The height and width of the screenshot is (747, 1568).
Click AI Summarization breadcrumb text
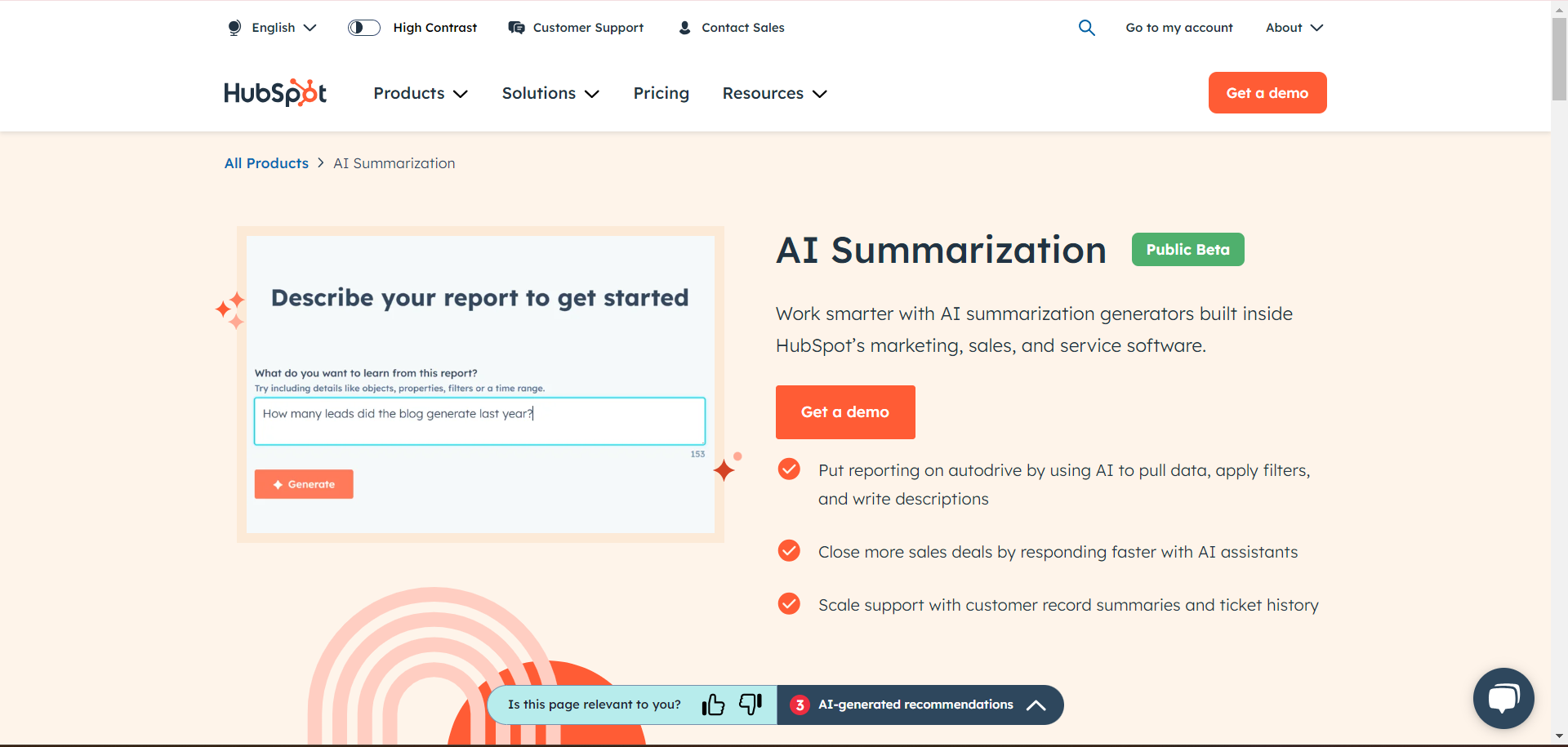point(394,163)
